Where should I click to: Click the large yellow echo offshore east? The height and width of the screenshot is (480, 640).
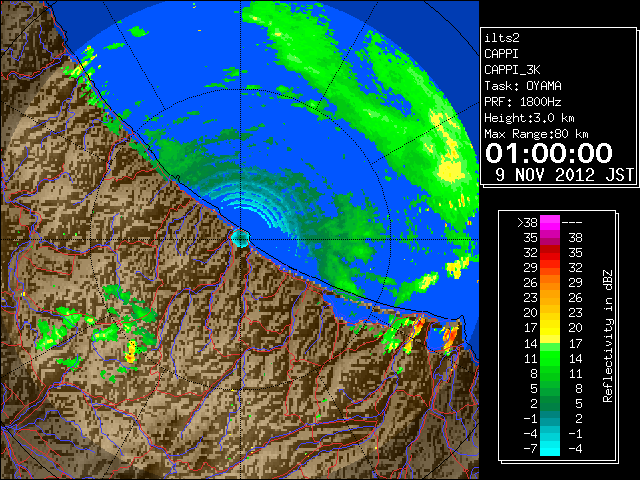point(451,169)
